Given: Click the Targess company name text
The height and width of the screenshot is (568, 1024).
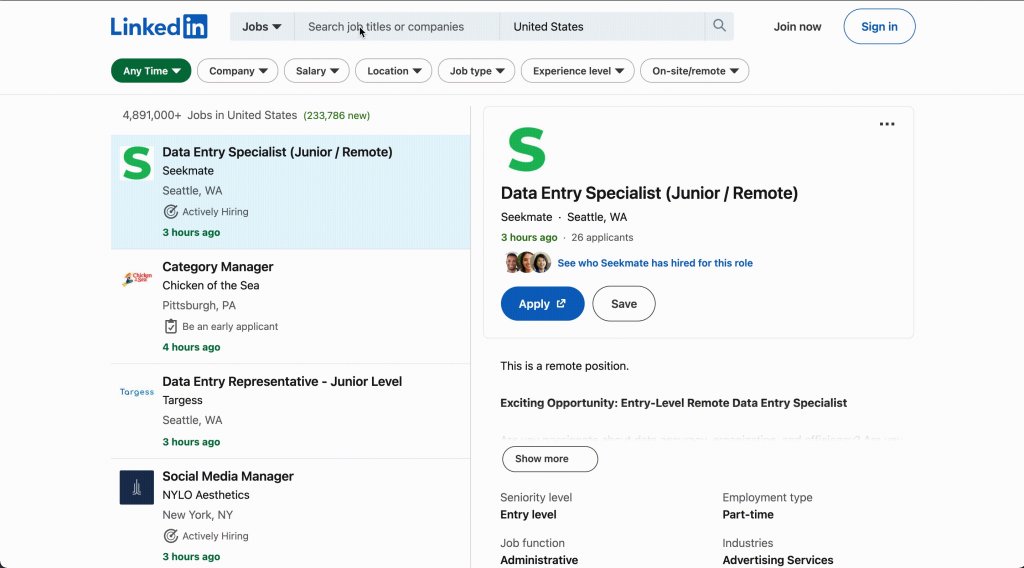Looking at the screenshot, I should tap(182, 400).
